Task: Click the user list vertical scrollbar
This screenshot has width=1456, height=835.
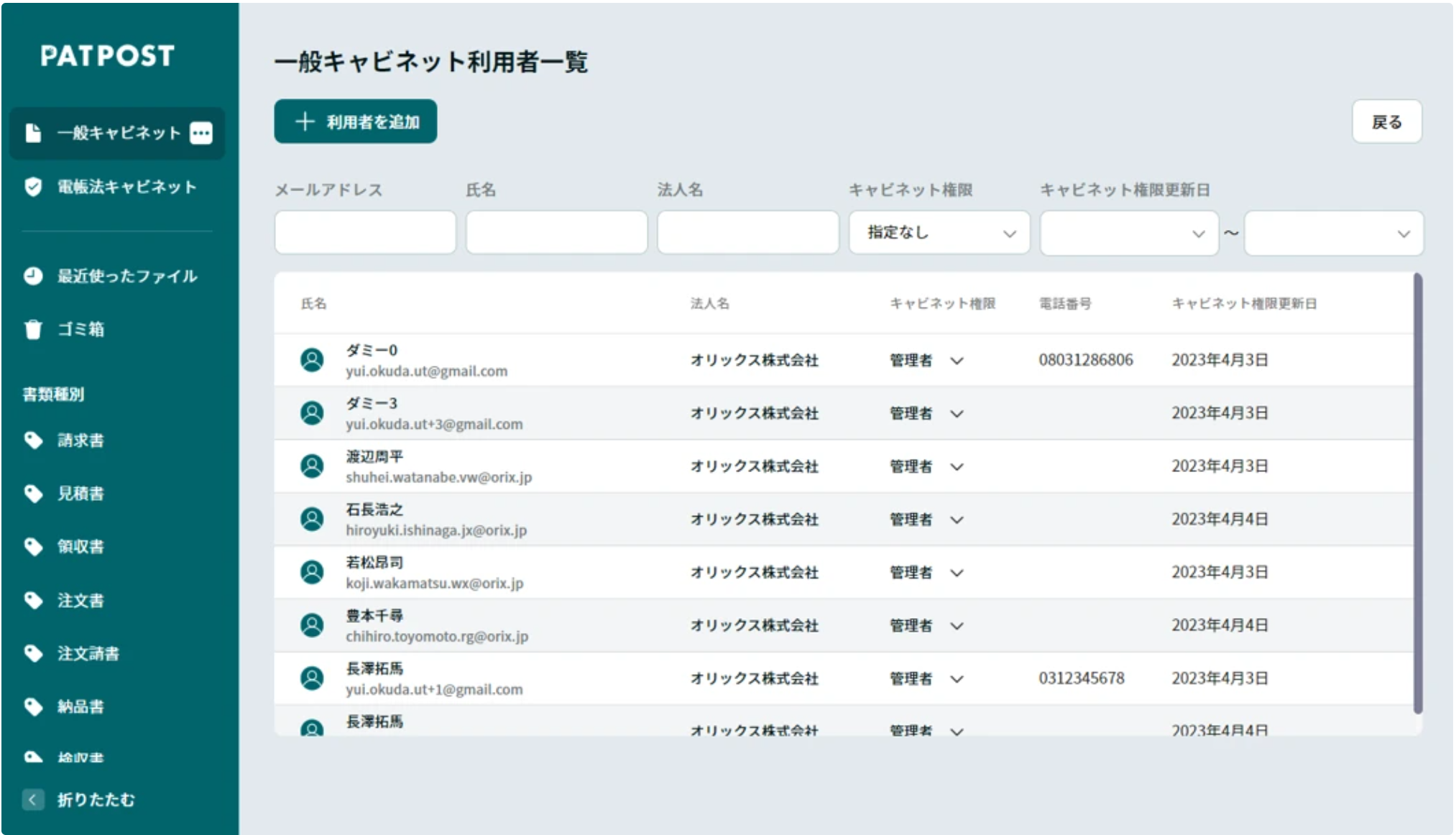Action: [1417, 493]
